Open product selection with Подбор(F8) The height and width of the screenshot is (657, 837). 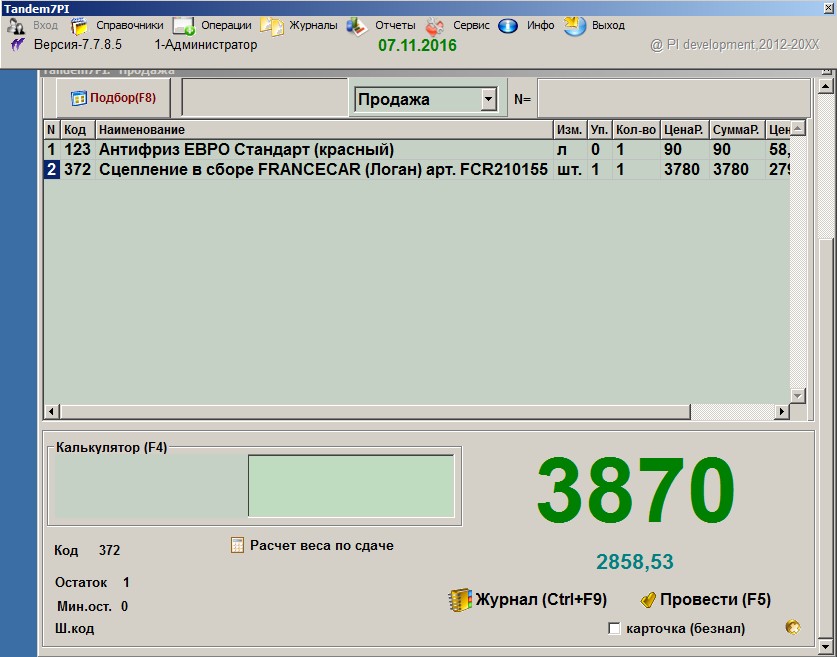tap(113, 98)
